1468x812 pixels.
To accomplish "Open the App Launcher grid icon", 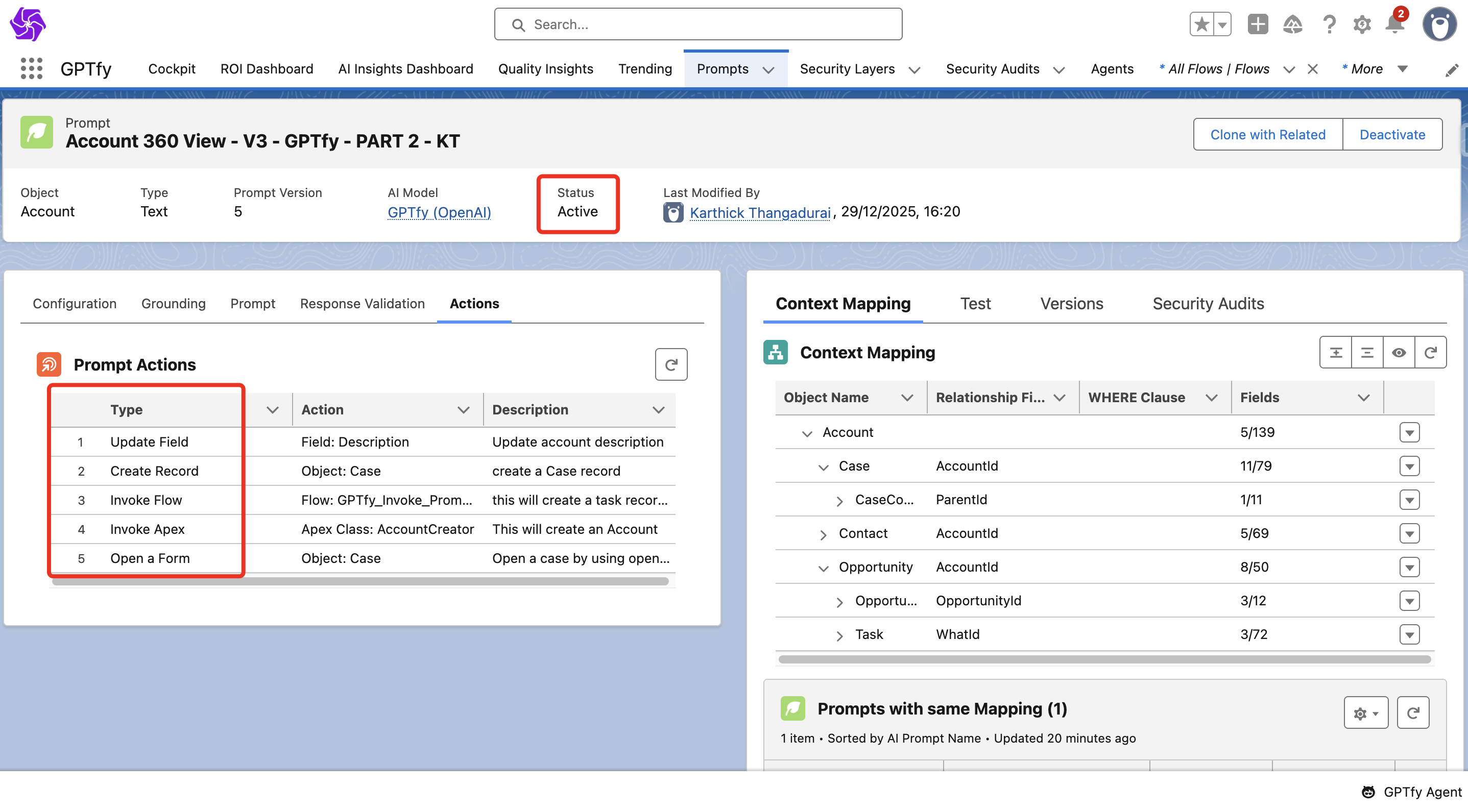I will pyautogui.click(x=31, y=69).
